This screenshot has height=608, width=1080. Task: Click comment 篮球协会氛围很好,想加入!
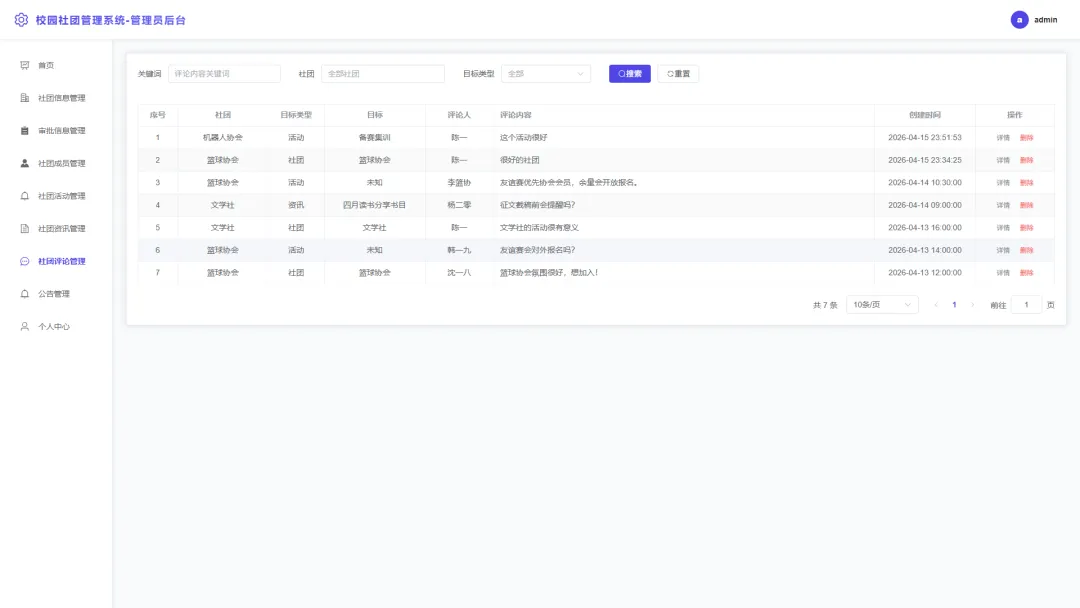pos(549,273)
